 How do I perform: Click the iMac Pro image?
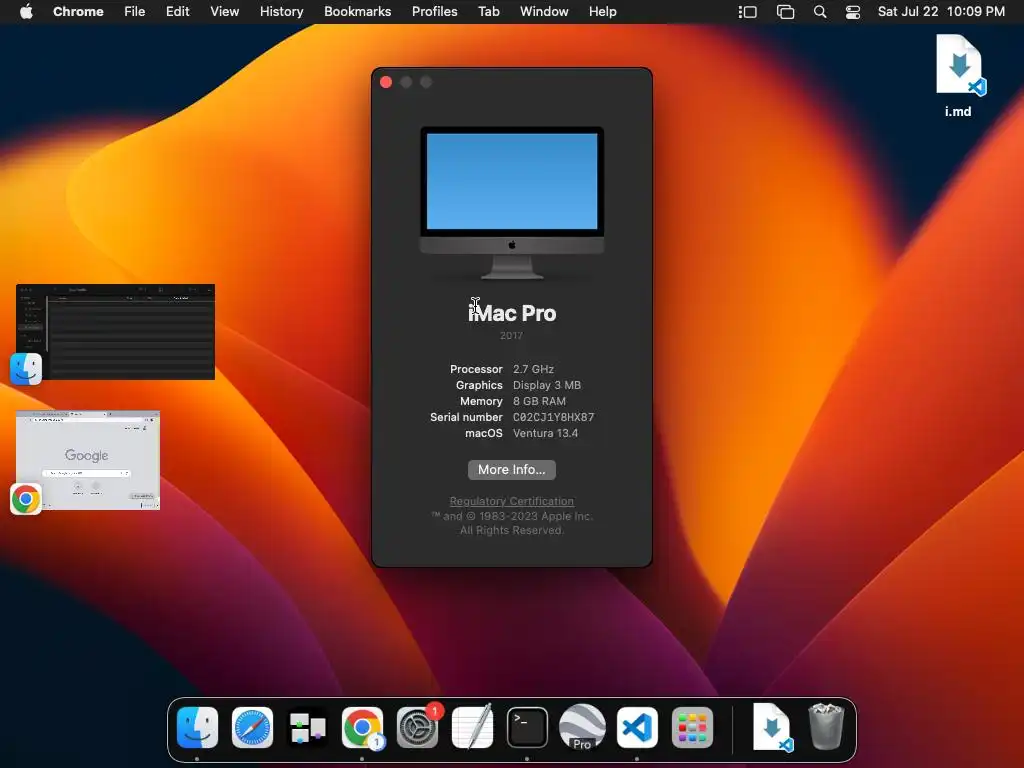511,203
